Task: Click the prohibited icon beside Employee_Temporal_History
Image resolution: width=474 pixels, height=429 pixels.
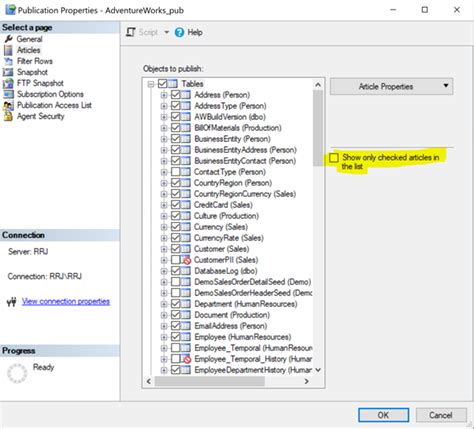Action: [186, 359]
